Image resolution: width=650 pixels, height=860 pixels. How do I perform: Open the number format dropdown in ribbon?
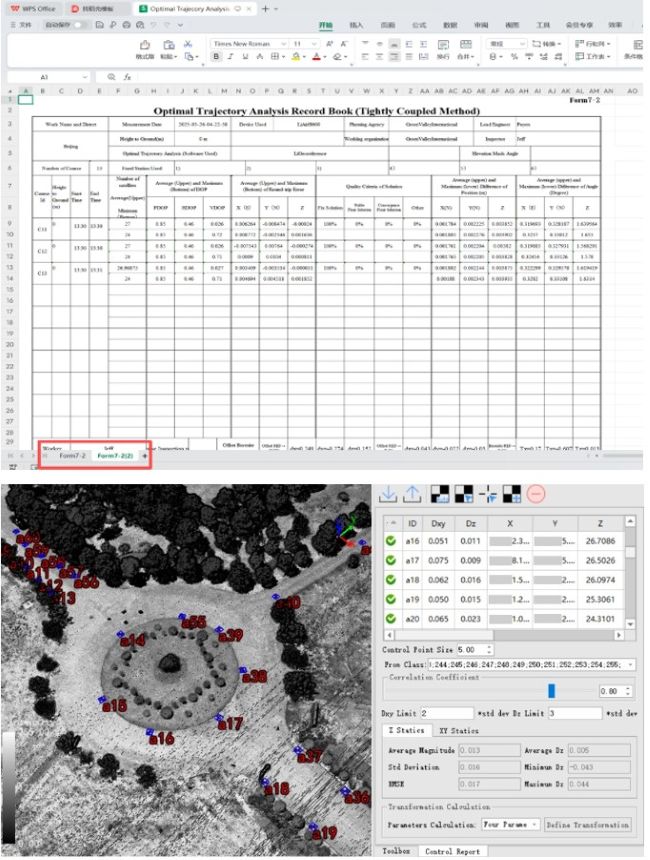point(522,43)
